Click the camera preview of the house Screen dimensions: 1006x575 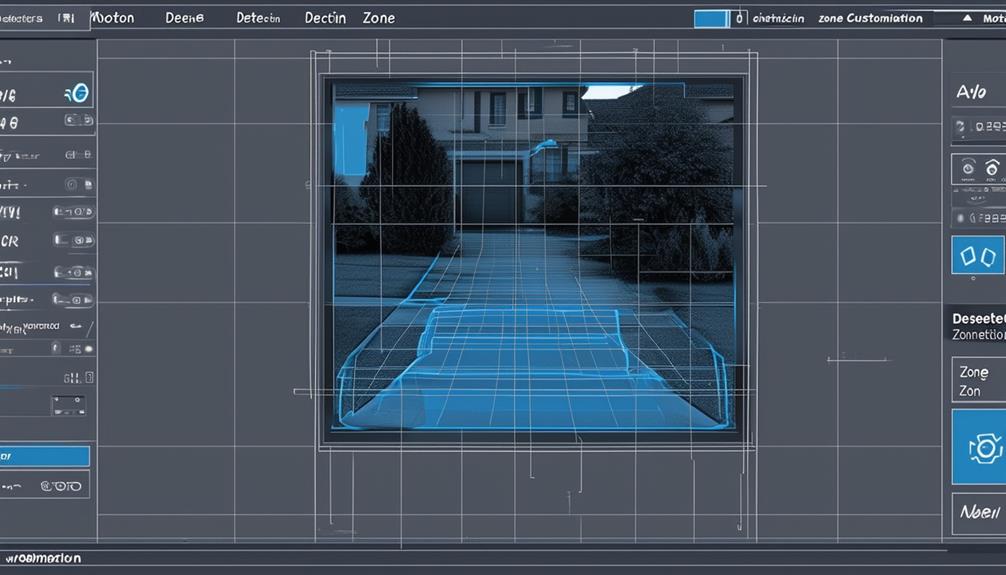[533, 257]
